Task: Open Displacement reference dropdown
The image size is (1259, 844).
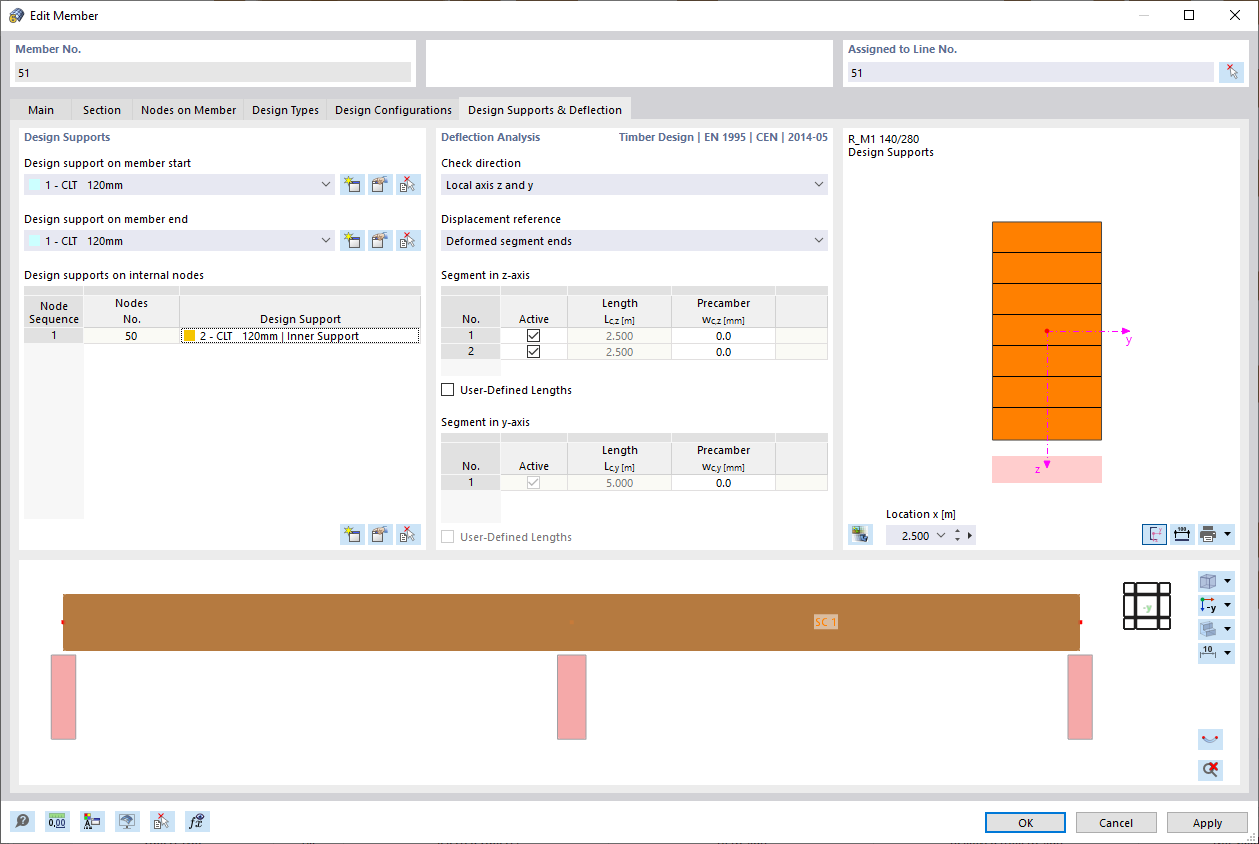Action: 819,241
